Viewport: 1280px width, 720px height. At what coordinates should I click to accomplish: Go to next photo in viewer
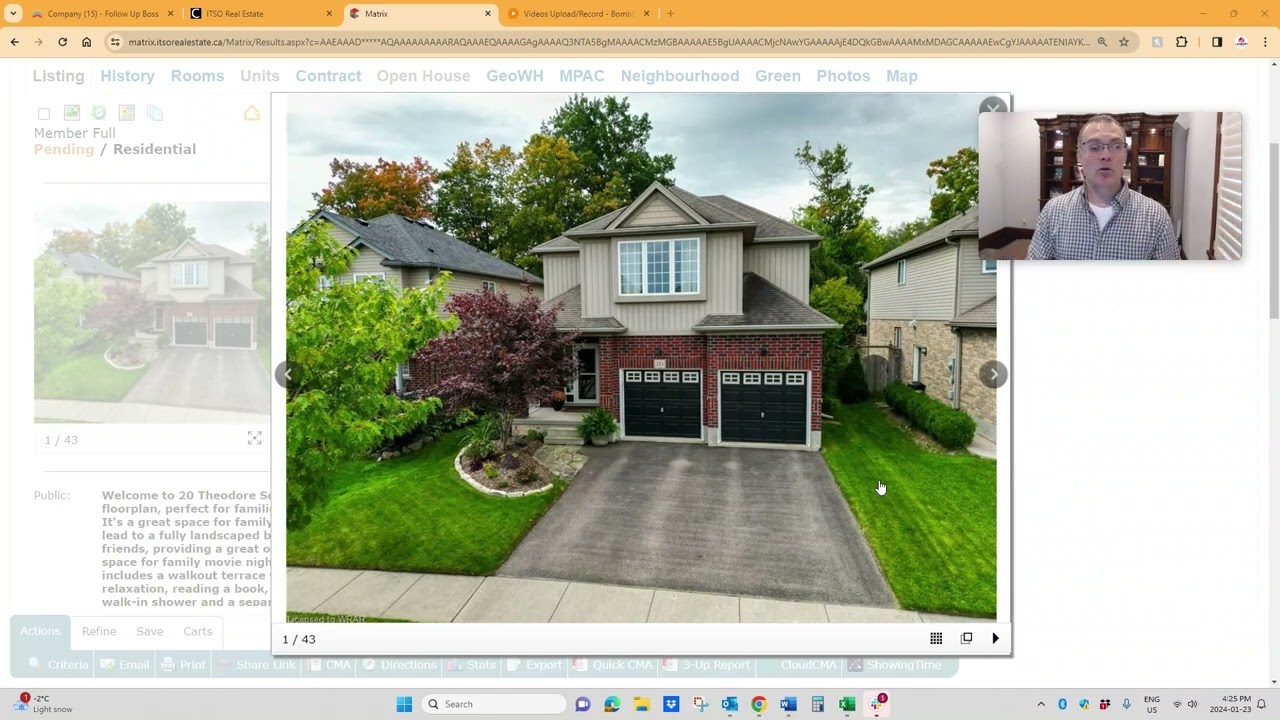(x=993, y=374)
